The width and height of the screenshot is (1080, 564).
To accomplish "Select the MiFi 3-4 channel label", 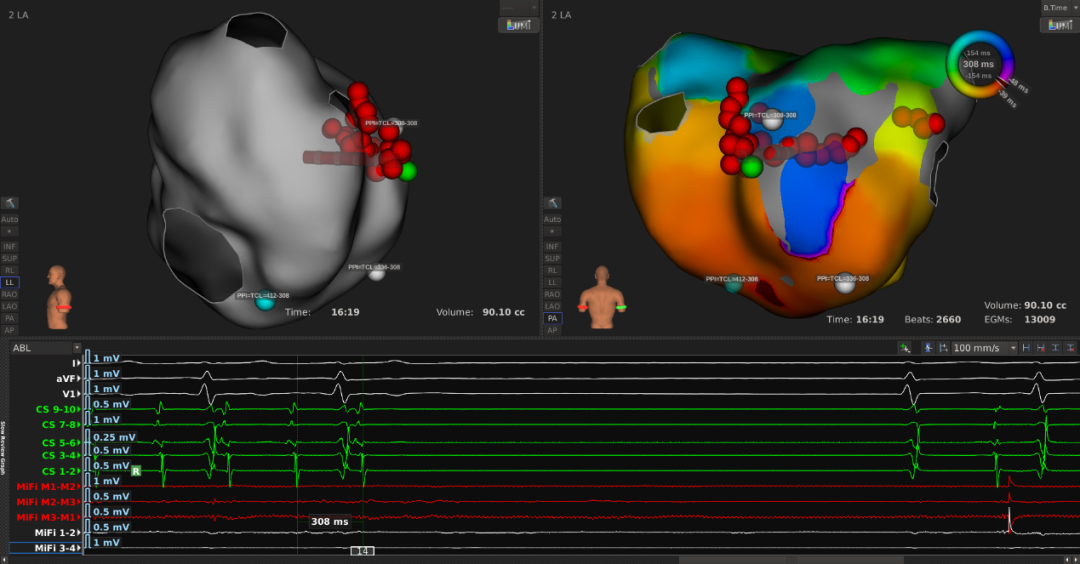I will point(57,548).
